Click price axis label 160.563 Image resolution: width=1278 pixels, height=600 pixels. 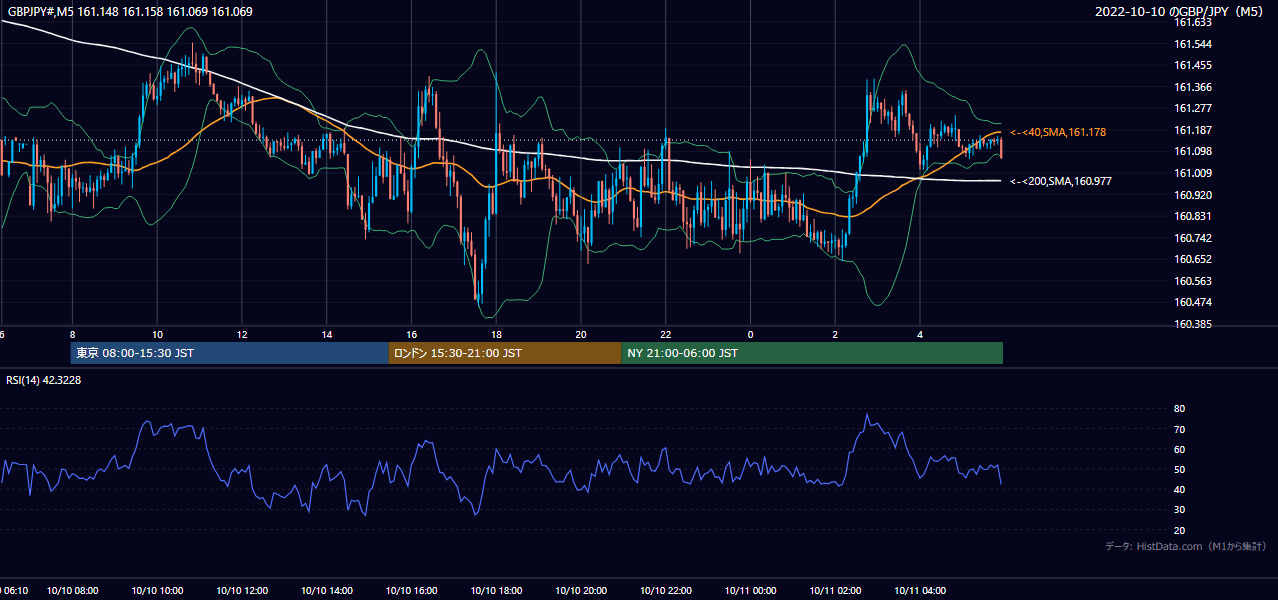point(1193,281)
